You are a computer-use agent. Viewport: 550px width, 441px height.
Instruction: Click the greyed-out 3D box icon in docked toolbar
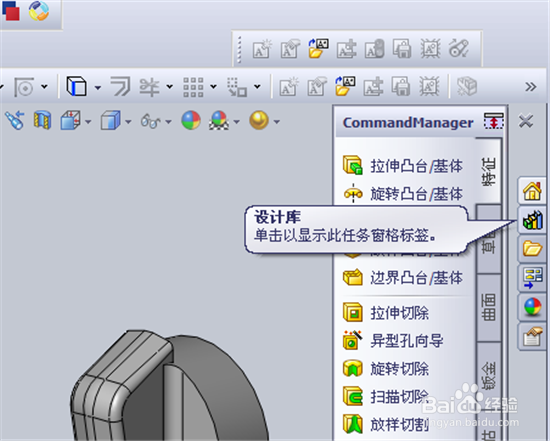point(467,86)
